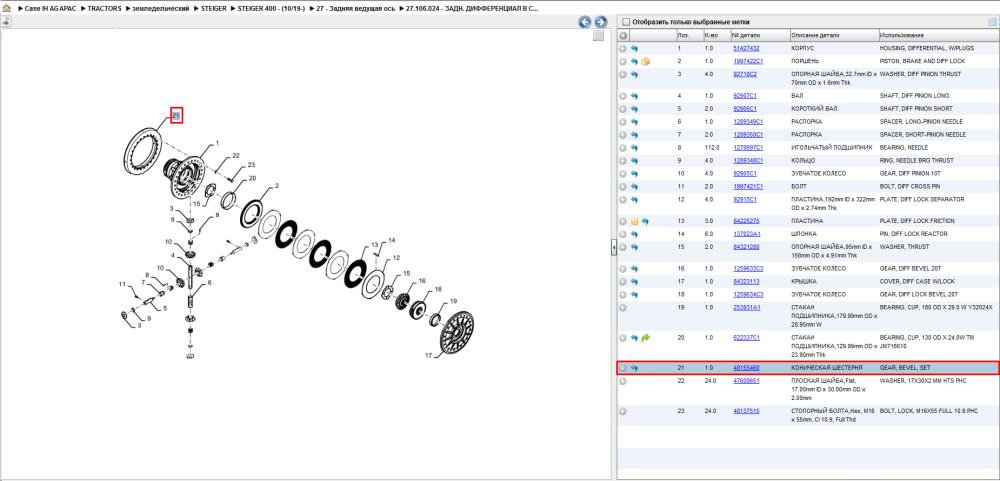Click the green arrow icon for part 622337C1
Viewport: 1000px width, 481px height.
pyautogui.click(x=645, y=337)
